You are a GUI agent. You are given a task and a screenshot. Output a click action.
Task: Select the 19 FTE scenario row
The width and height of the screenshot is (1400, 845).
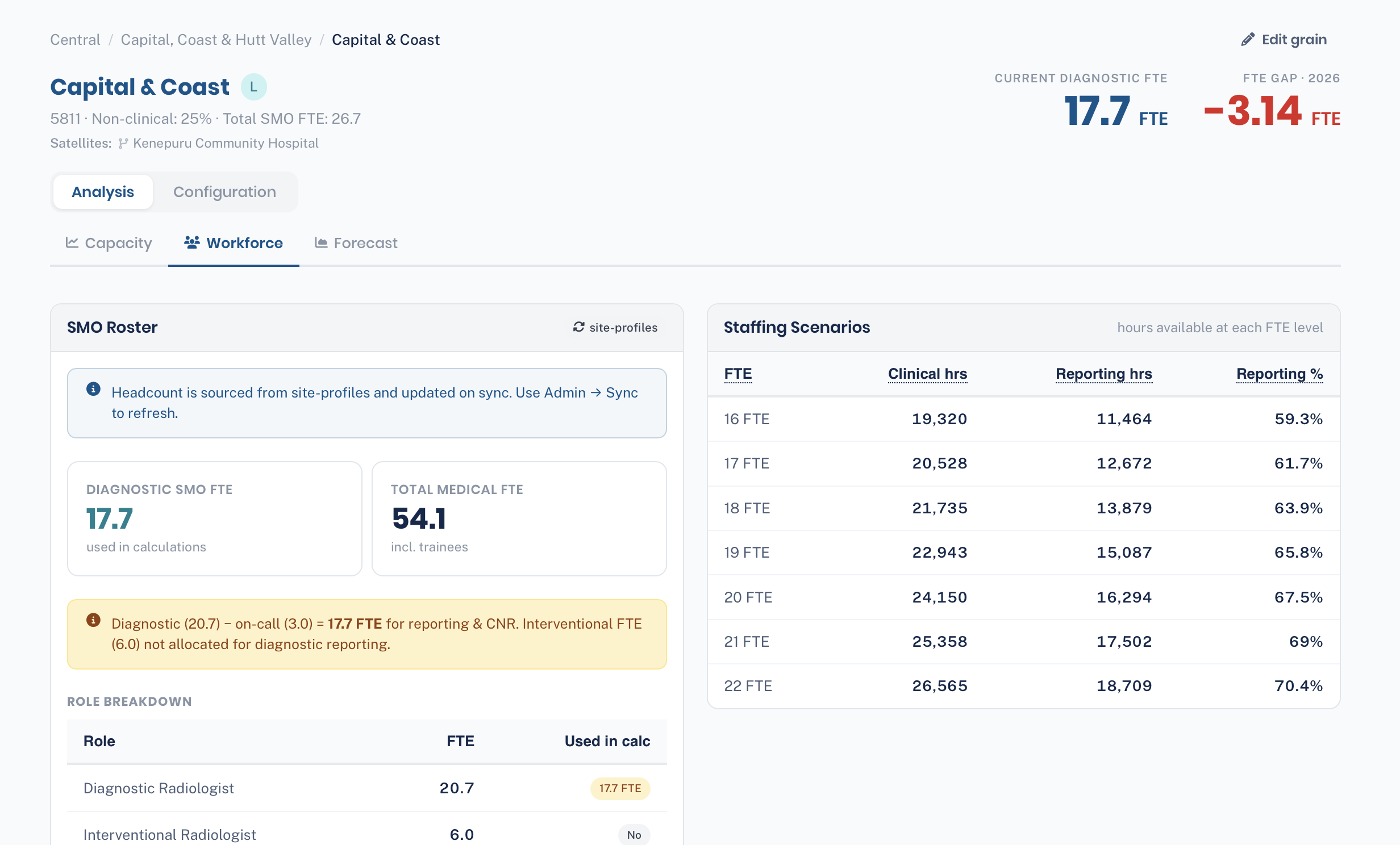tap(1023, 553)
